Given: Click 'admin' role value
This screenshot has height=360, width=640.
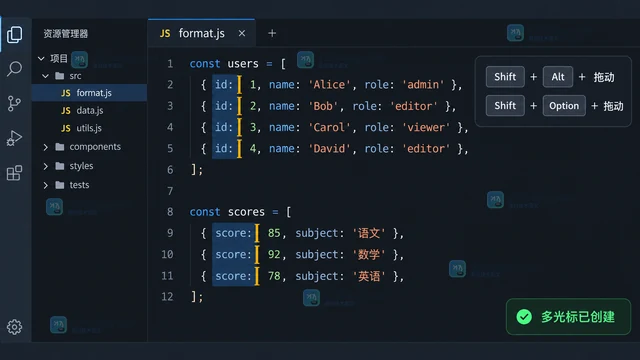Looking at the screenshot, I should (423, 85).
